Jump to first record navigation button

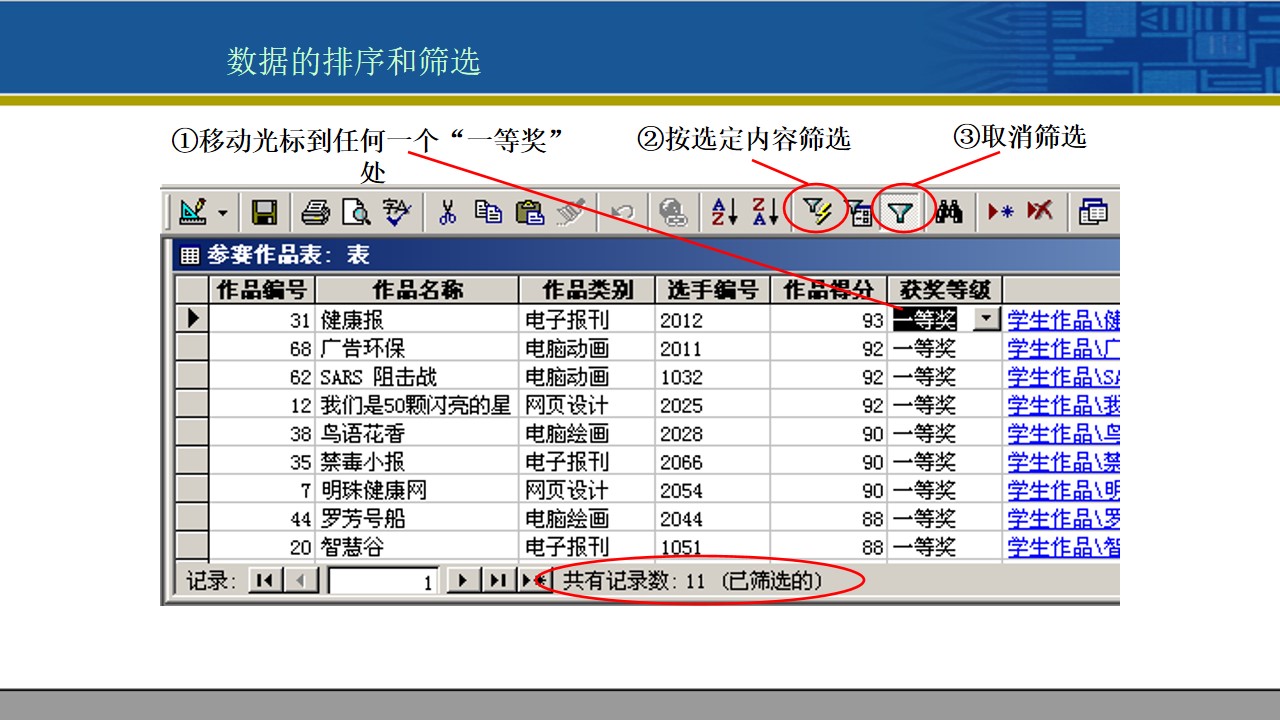tap(264, 580)
